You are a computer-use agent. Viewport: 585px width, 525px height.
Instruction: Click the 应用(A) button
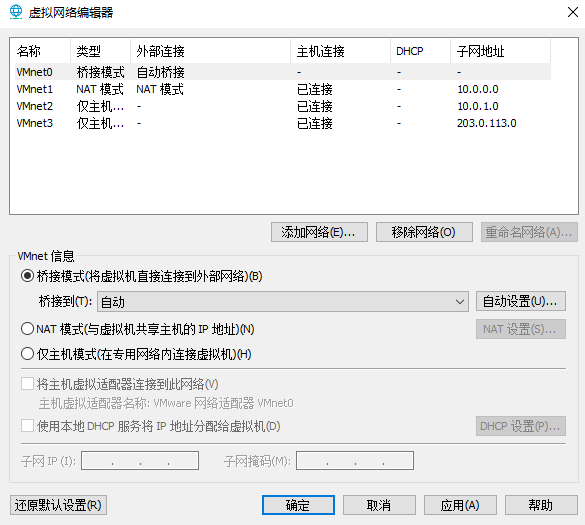pos(460,505)
